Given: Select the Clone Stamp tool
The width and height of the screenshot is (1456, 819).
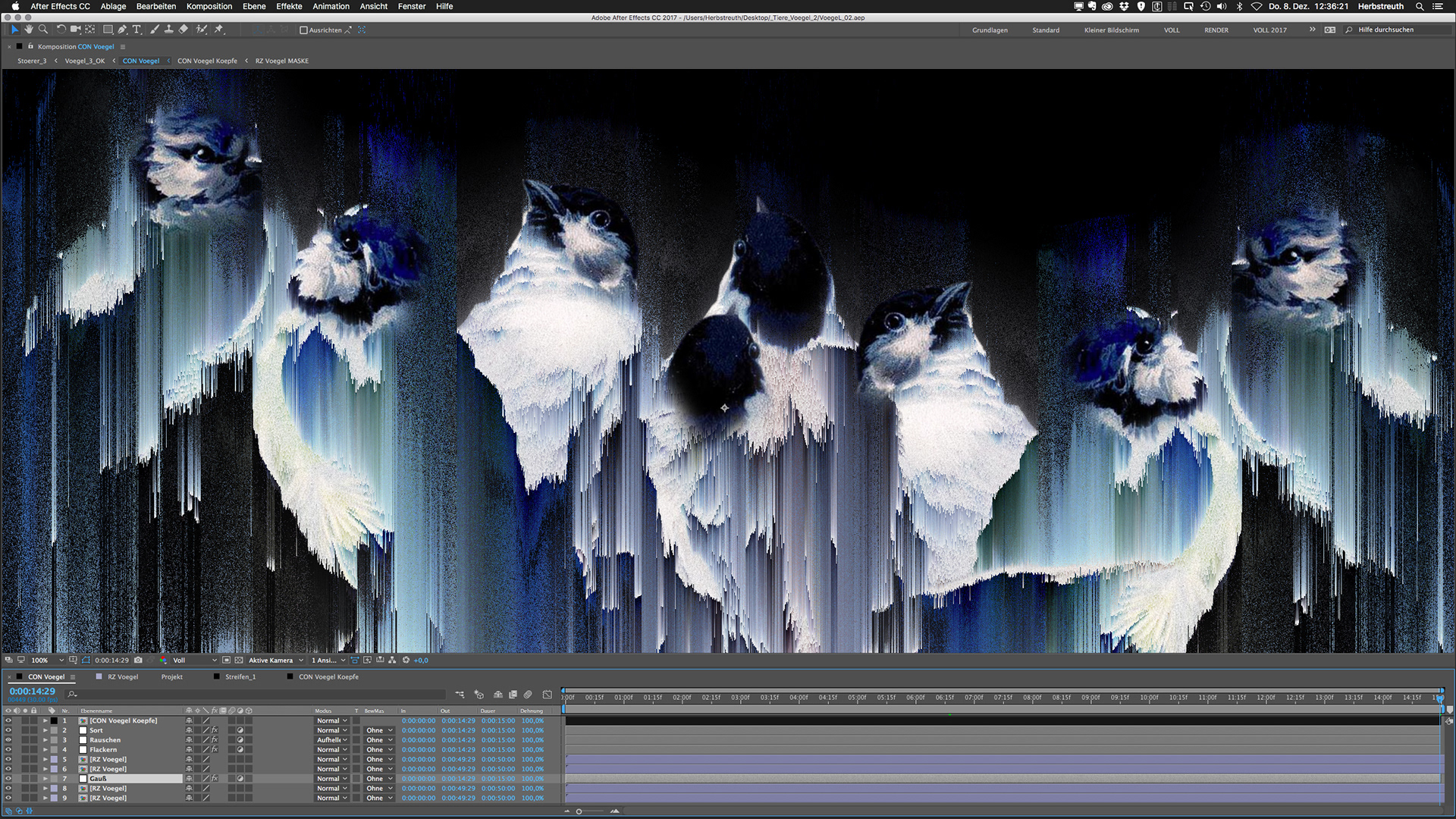Looking at the screenshot, I should [x=168, y=30].
